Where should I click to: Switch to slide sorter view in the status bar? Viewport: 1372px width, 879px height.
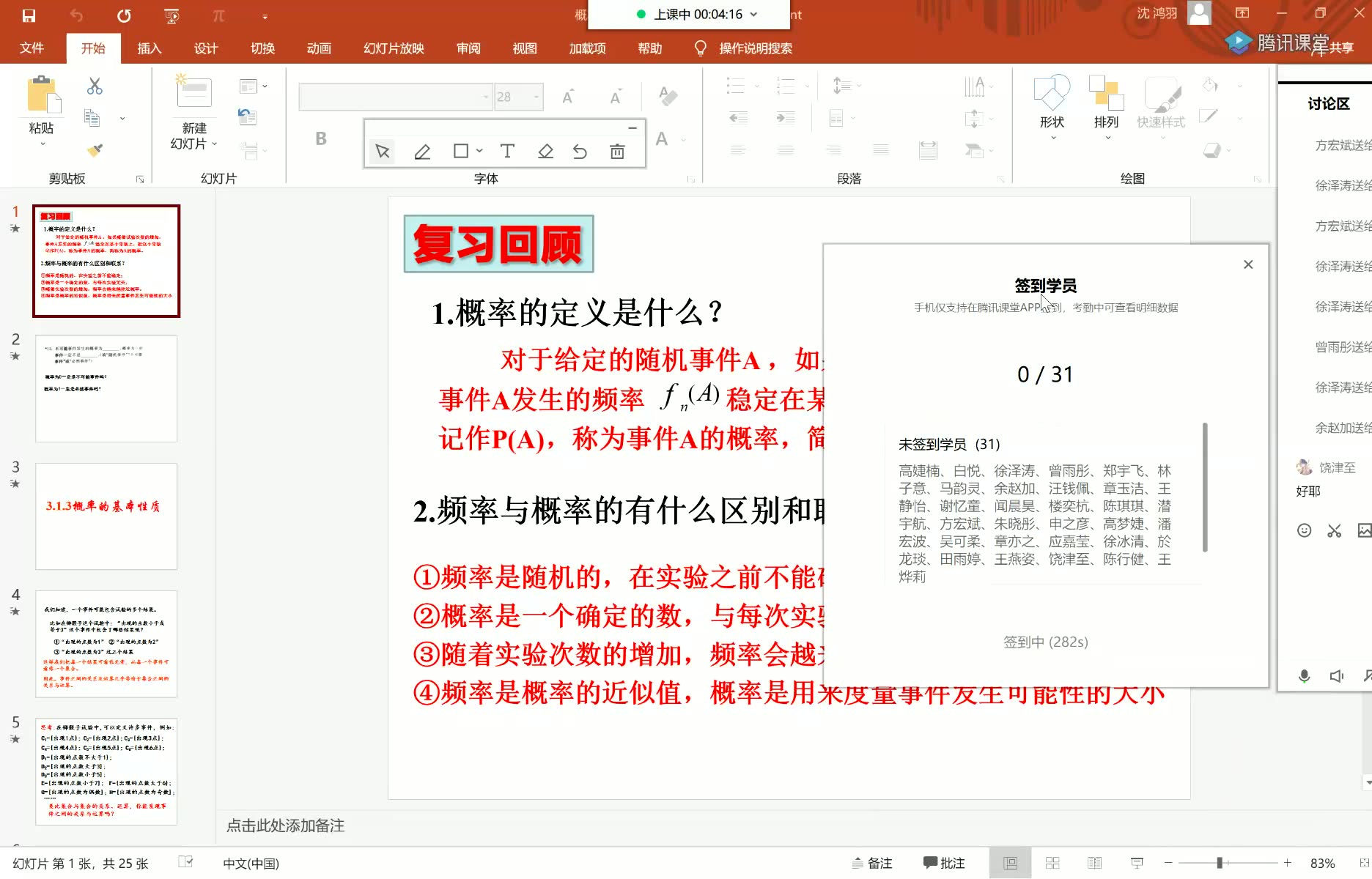pyautogui.click(x=1052, y=862)
